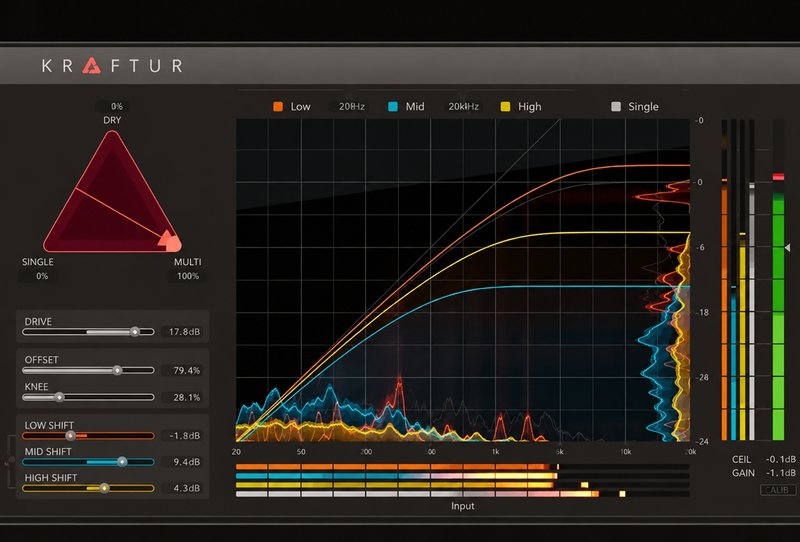Click the 4.3dB high shift value
Viewport: 800px width, 542px height.
pos(186,488)
